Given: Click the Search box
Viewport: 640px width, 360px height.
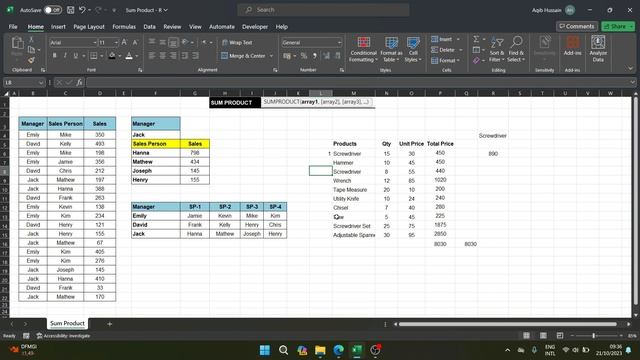Looking at the screenshot, I should (x=323, y=10).
